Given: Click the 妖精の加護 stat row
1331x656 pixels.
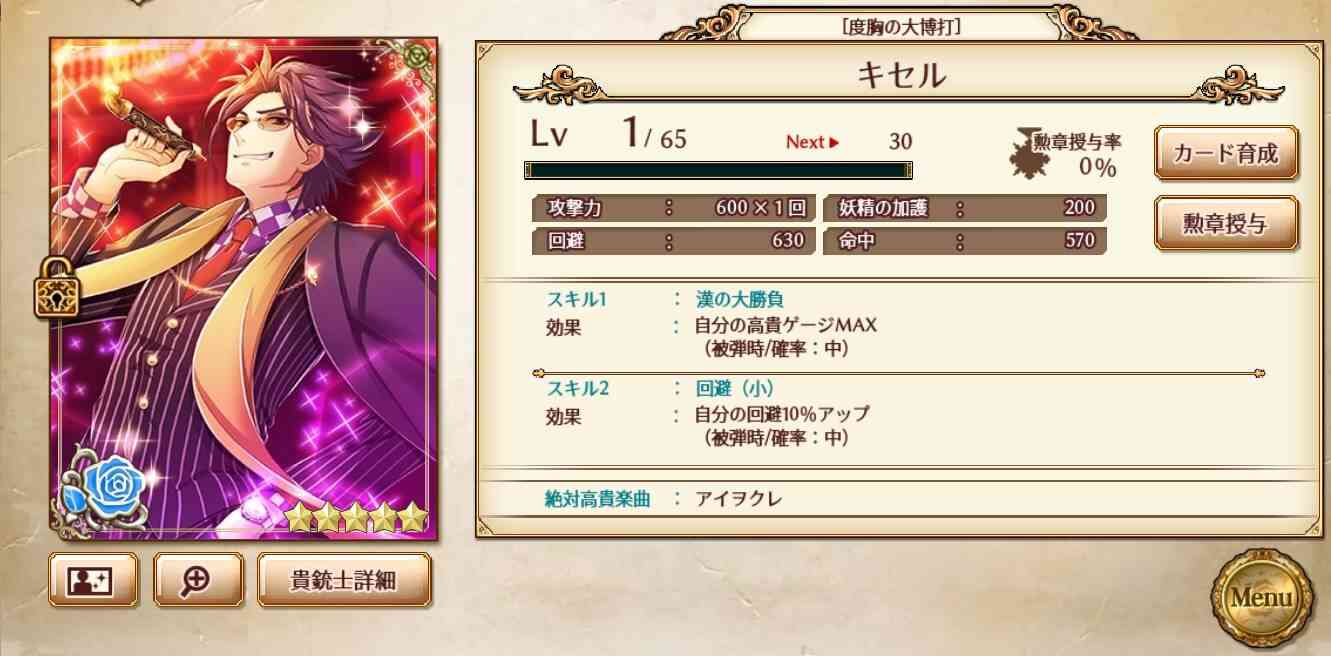Looking at the screenshot, I should pos(965,209).
